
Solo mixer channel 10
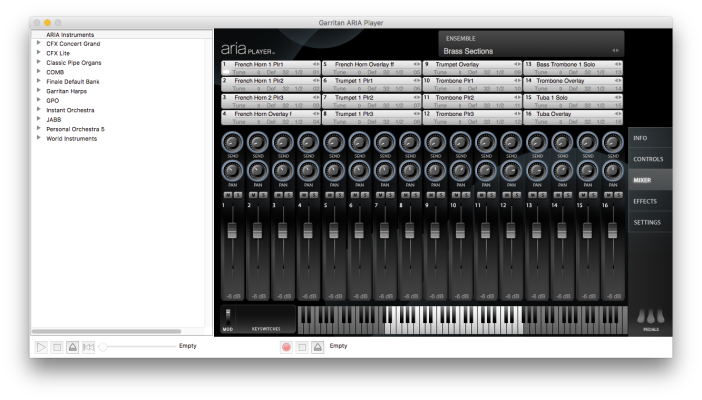coord(466,195)
